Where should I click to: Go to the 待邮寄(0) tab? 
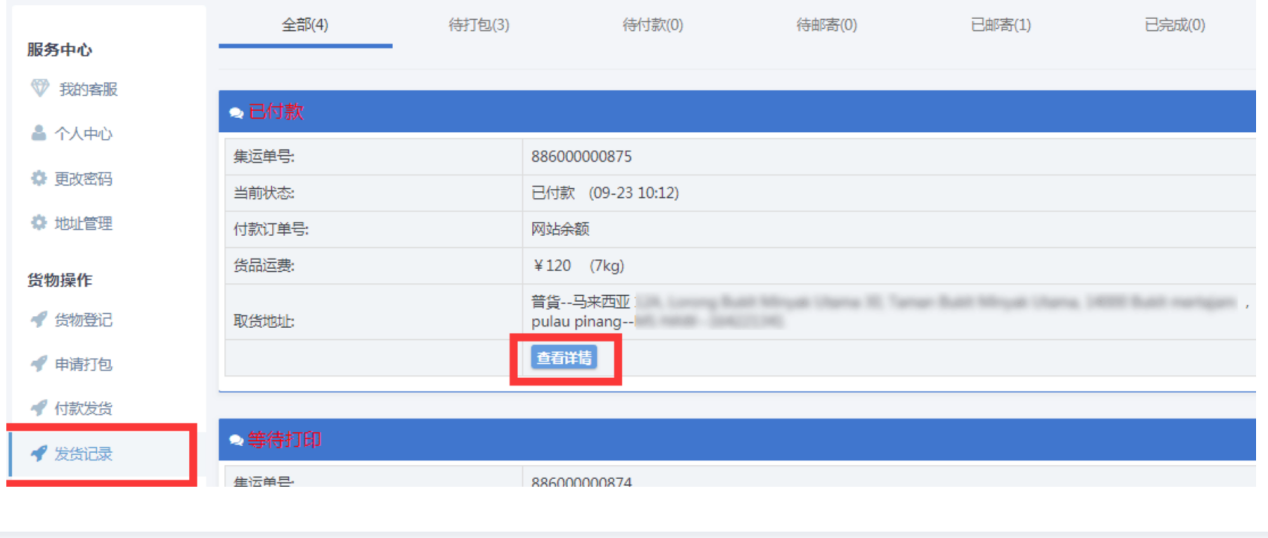(x=826, y=25)
